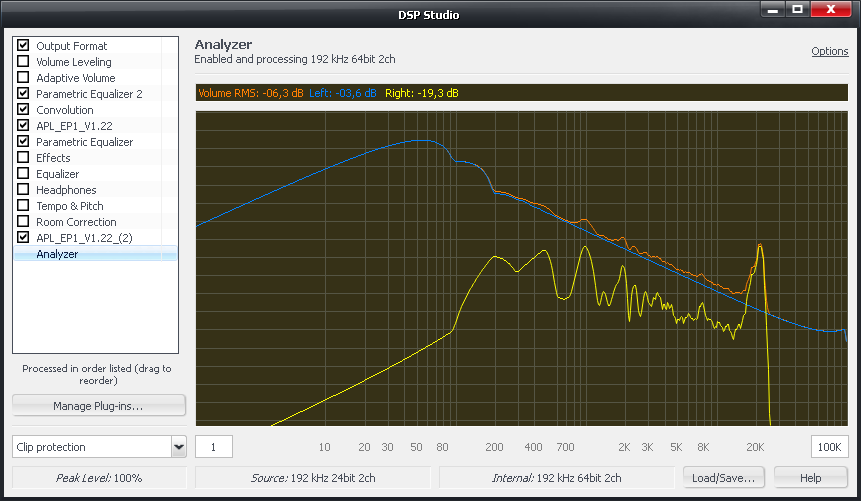This screenshot has height=501, width=861.
Task: Enable the Equalizer checkbox
Action: click(x=23, y=173)
